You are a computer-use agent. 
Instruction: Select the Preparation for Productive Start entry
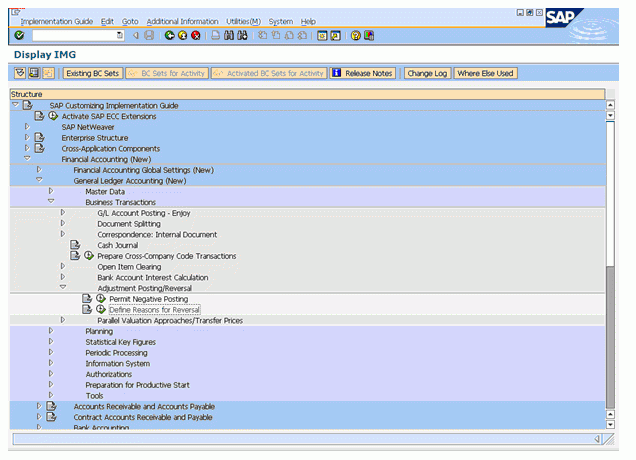tap(138, 385)
